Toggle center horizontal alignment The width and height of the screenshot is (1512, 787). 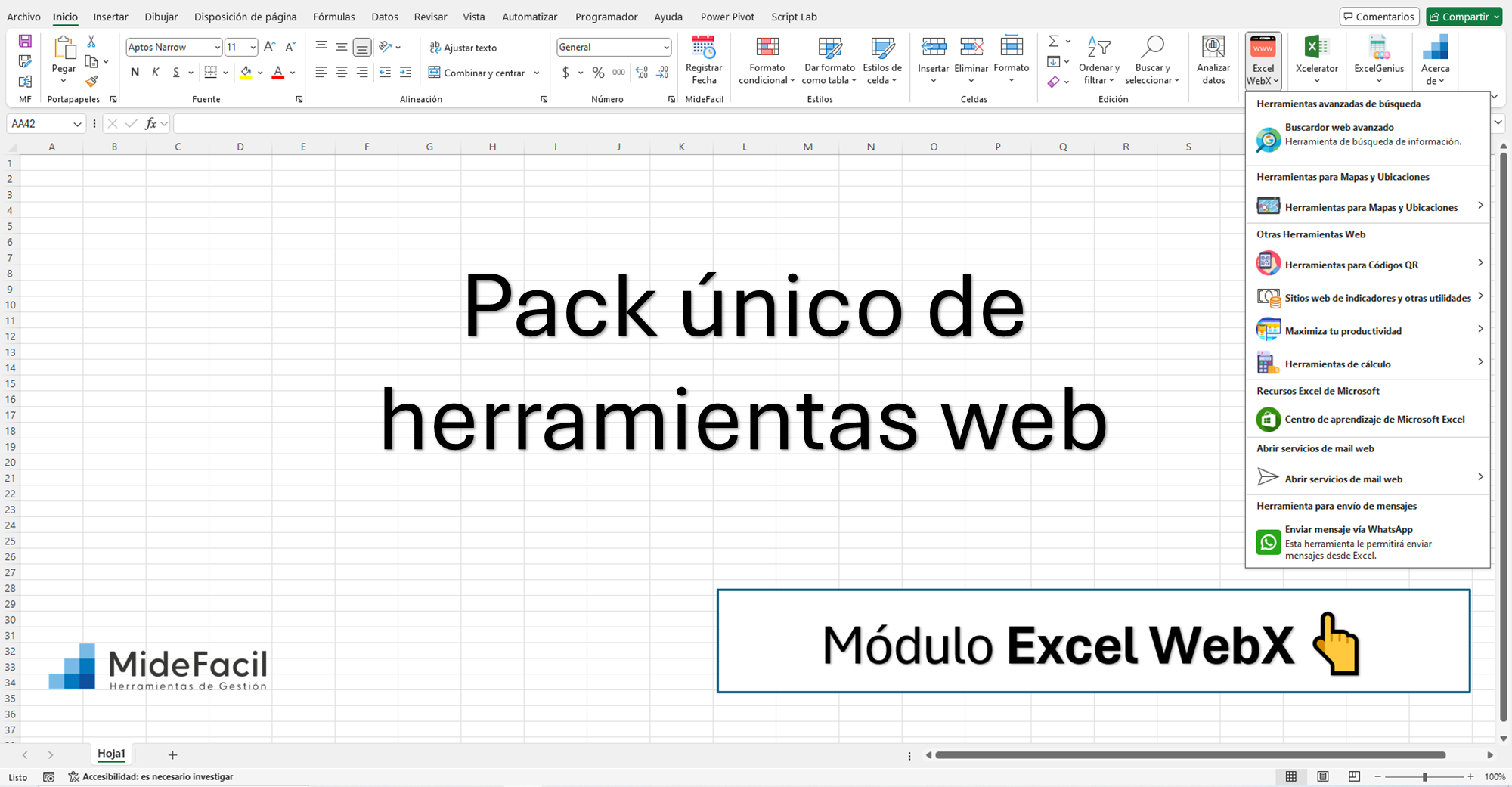342,73
